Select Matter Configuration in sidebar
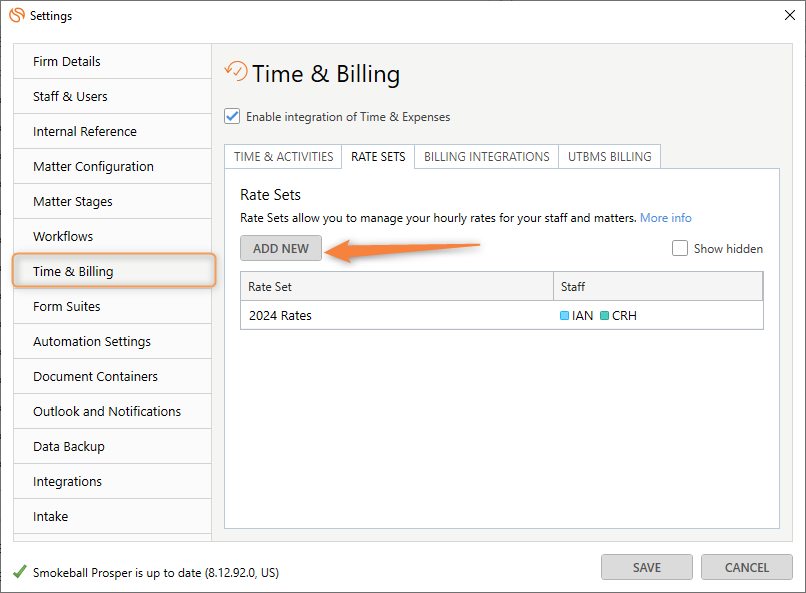The width and height of the screenshot is (806, 593). click(113, 166)
